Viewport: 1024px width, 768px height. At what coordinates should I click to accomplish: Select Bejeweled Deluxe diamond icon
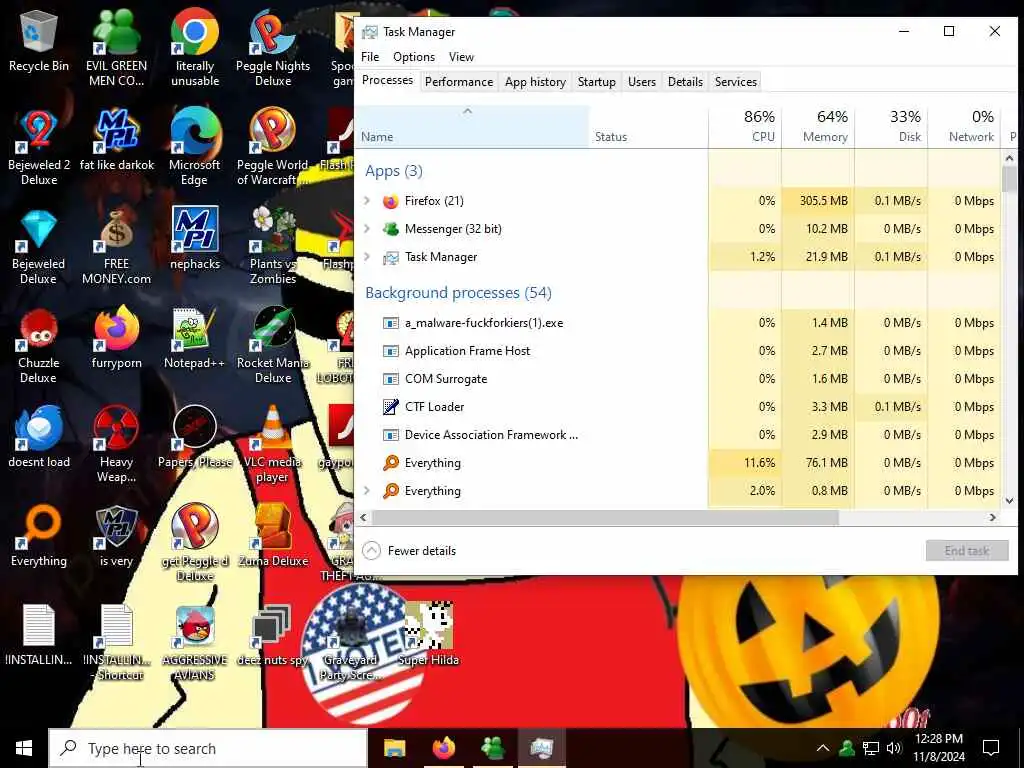click(39, 246)
